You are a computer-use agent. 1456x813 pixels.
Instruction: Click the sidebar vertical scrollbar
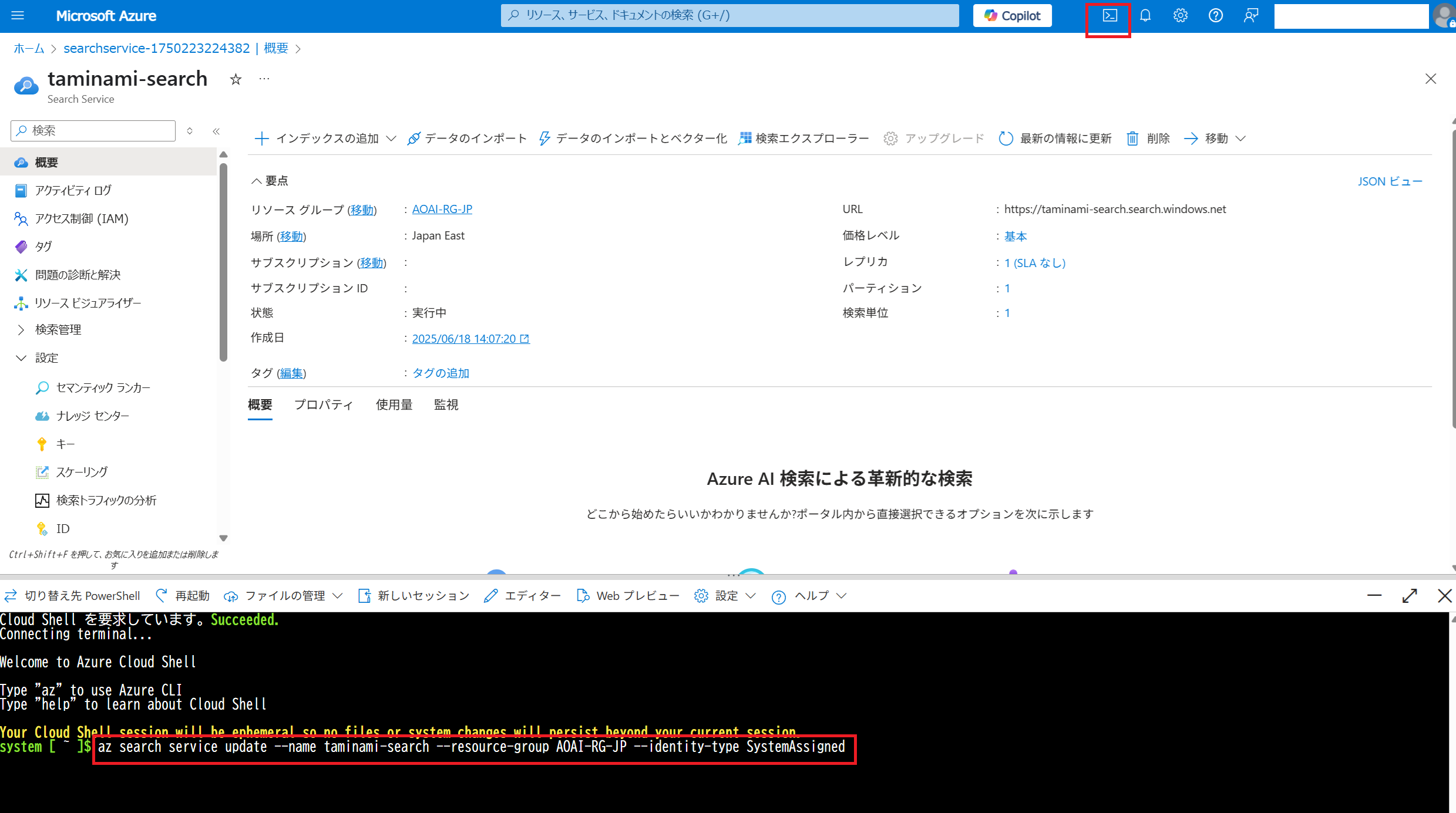coord(223,261)
